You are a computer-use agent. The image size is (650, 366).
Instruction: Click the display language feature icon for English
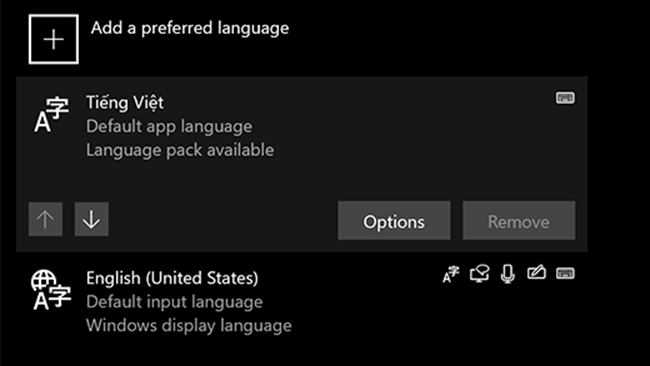pos(451,274)
